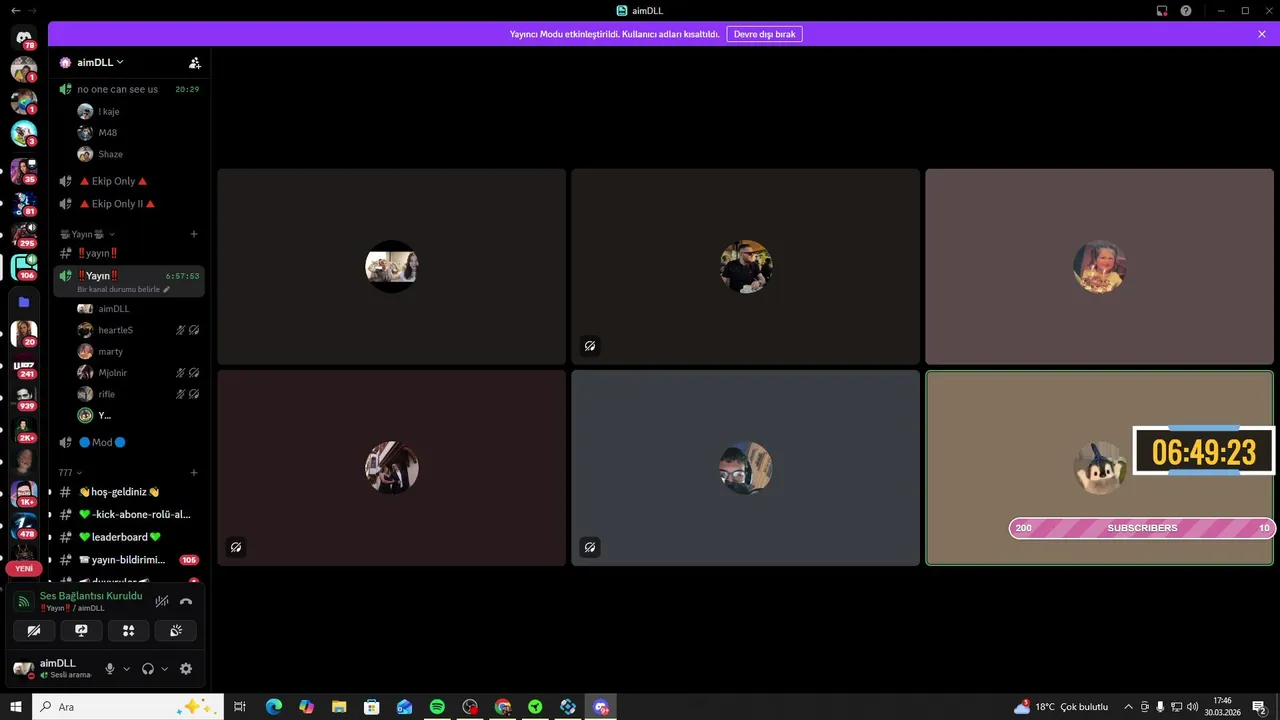Add a channel to the Yayın category
The width and height of the screenshot is (1280, 720).
(194, 234)
